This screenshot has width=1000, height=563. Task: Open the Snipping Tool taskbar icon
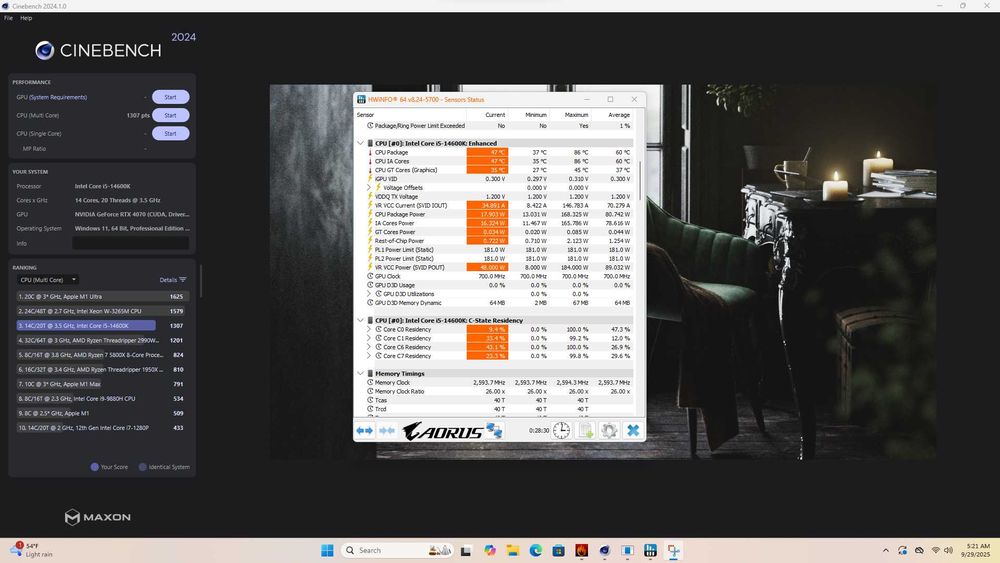click(673, 550)
